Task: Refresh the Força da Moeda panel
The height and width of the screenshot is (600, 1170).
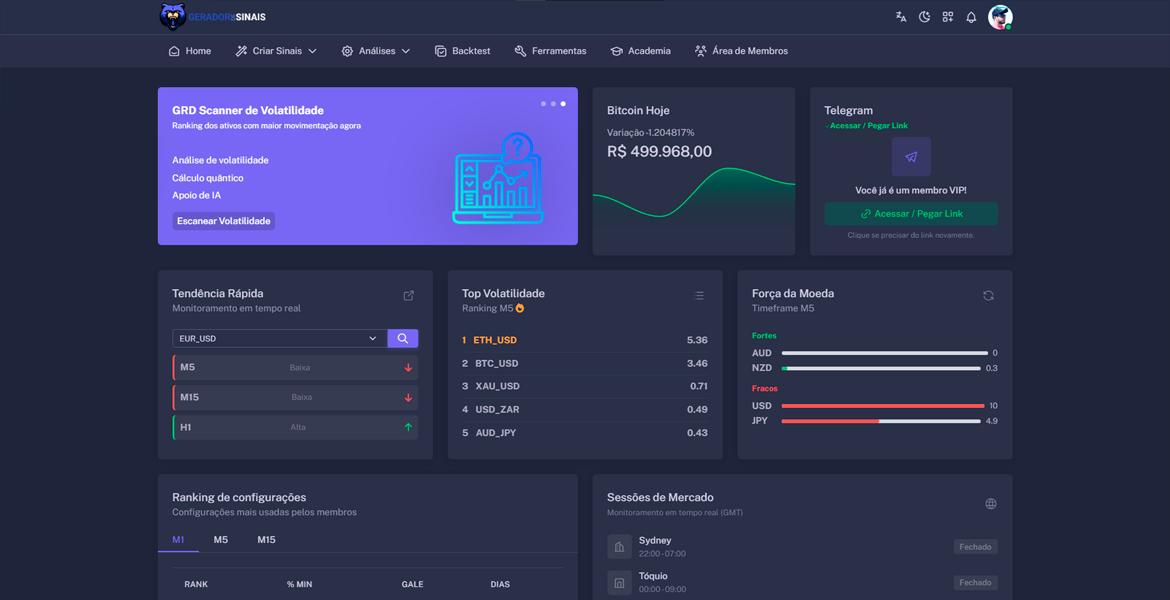Action: (988, 296)
